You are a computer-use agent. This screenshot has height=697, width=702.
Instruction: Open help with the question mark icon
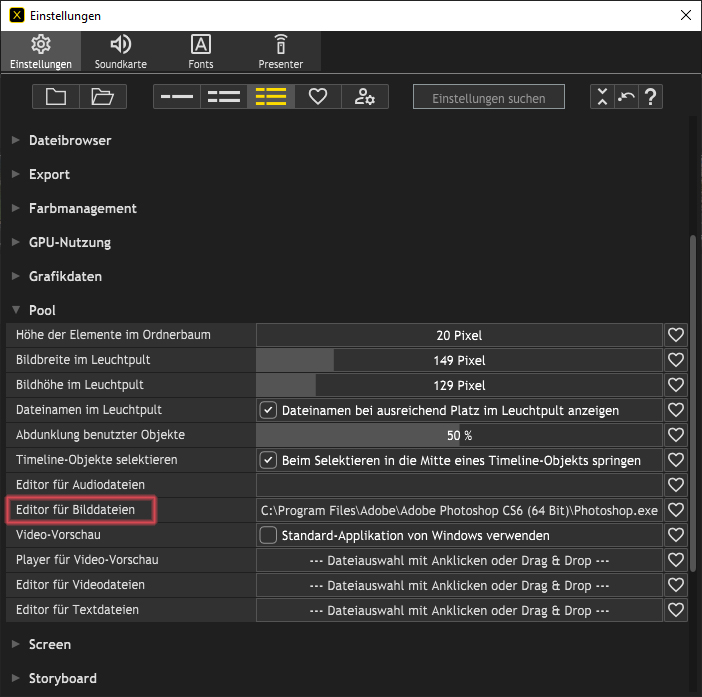point(651,97)
